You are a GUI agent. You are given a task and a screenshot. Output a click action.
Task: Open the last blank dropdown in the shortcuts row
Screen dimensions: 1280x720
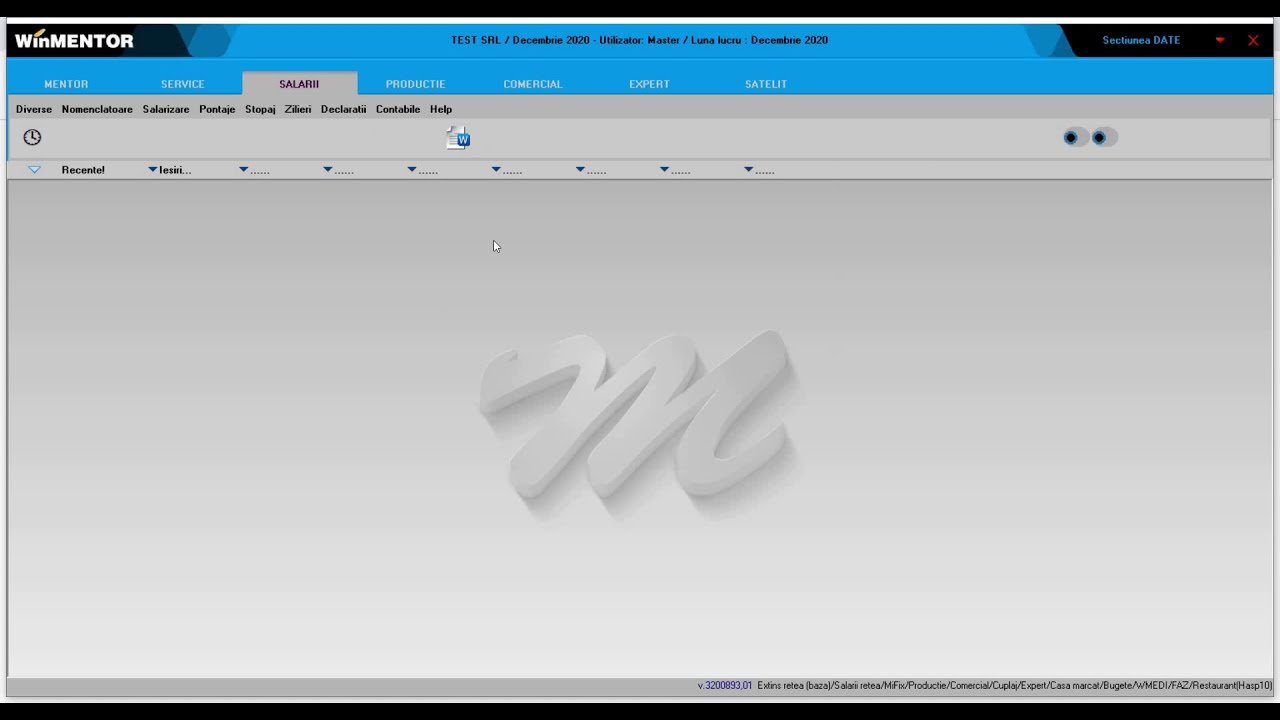pos(759,170)
